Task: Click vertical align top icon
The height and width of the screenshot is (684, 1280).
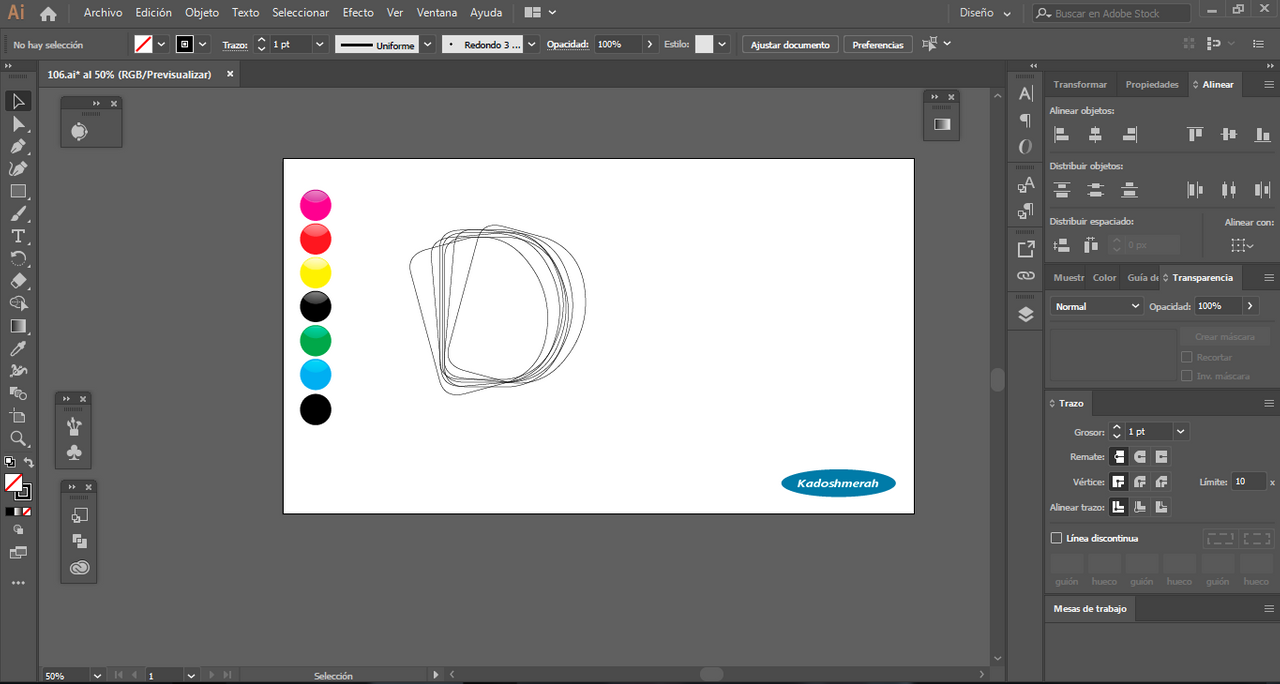Action: click(x=1195, y=134)
